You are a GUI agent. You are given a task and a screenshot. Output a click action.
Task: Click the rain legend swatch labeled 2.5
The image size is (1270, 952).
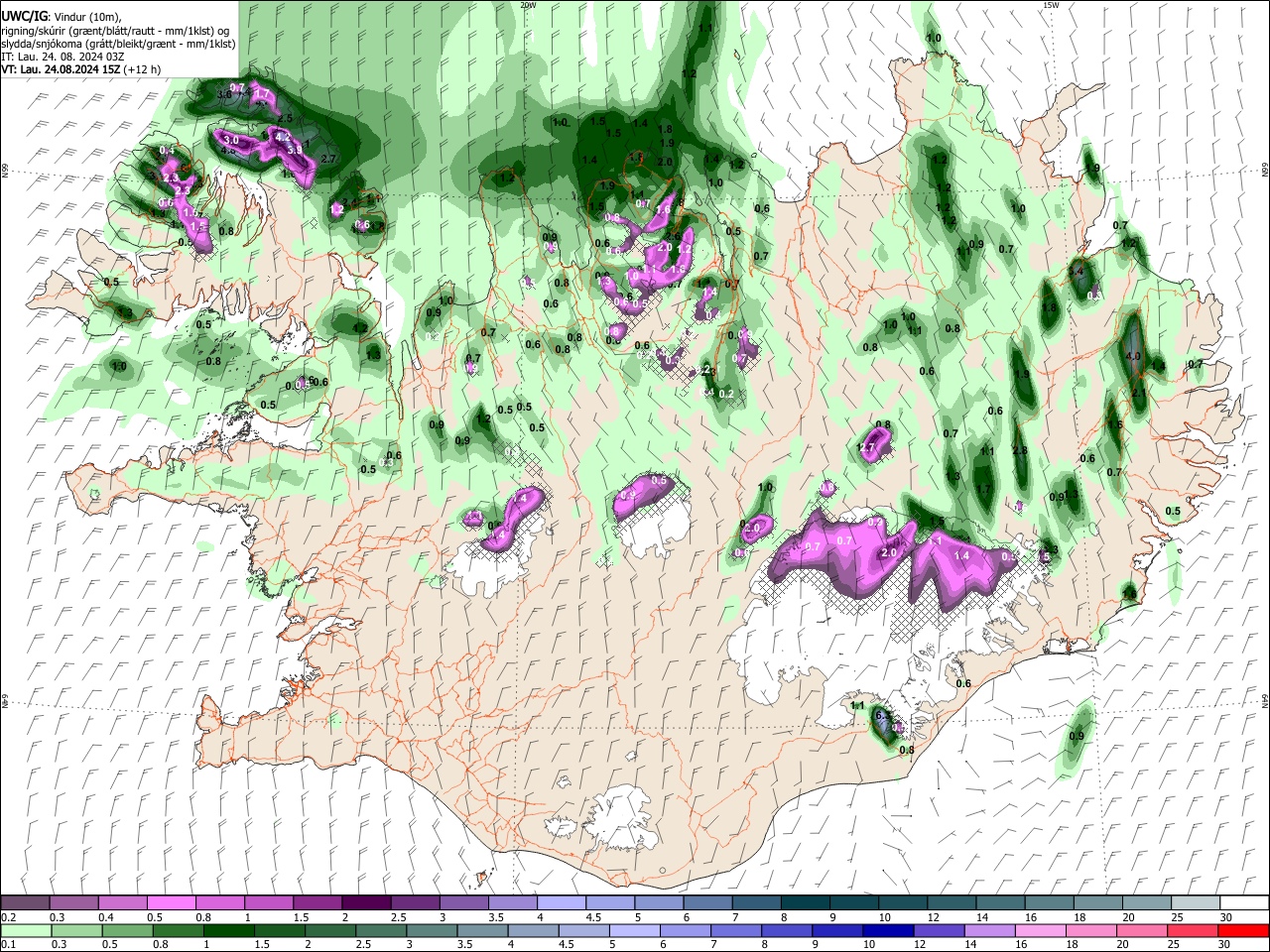(380, 930)
